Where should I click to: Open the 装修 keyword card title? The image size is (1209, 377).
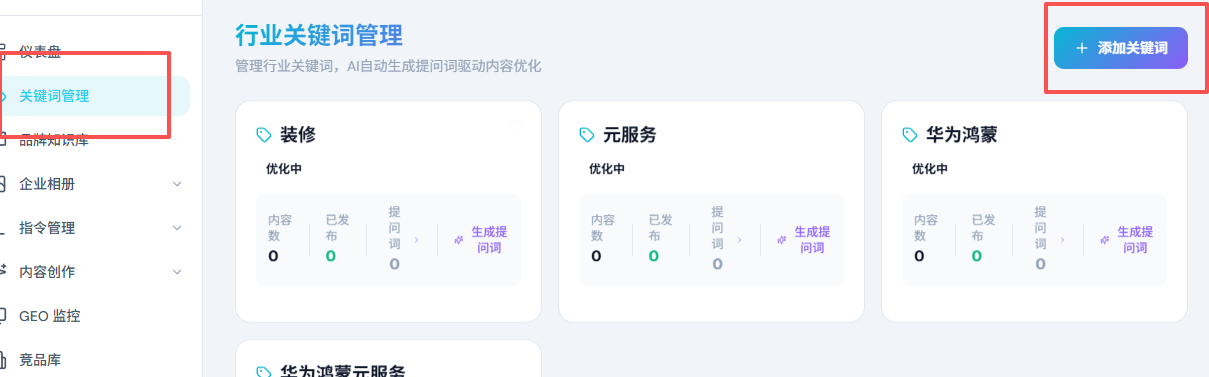pos(298,135)
